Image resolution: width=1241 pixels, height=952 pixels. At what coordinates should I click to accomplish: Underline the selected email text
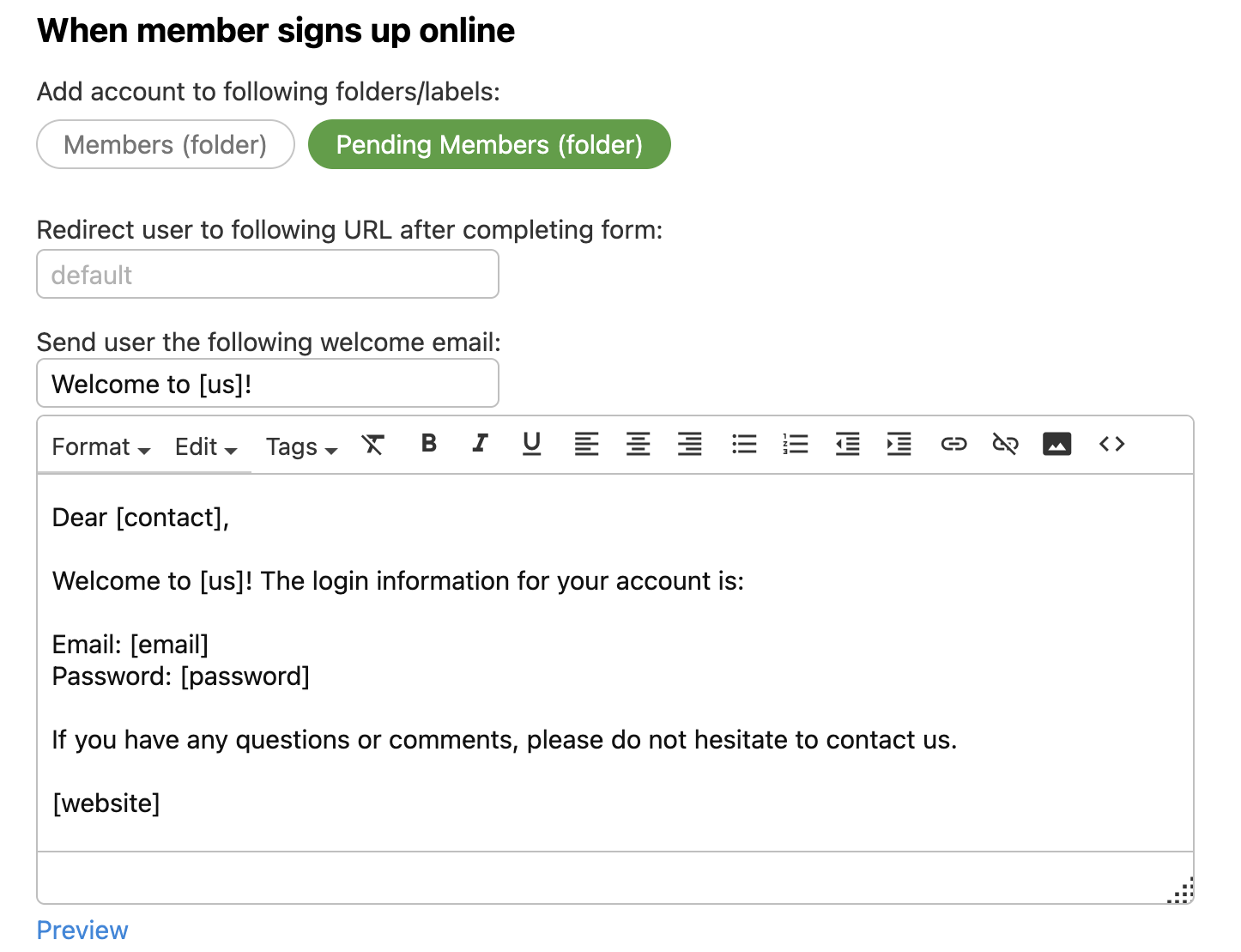pos(532,444)
